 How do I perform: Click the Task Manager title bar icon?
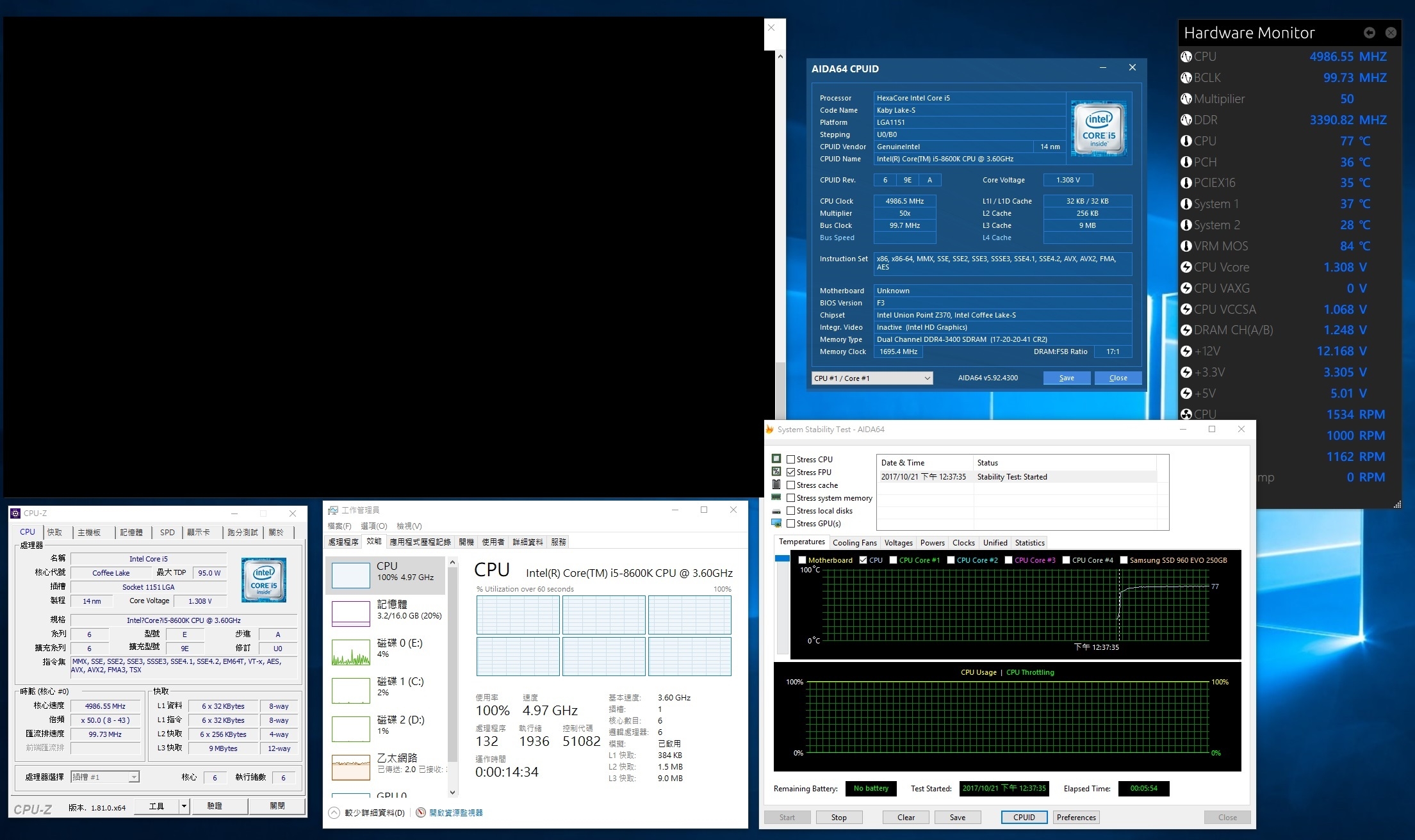click(333, 510)
